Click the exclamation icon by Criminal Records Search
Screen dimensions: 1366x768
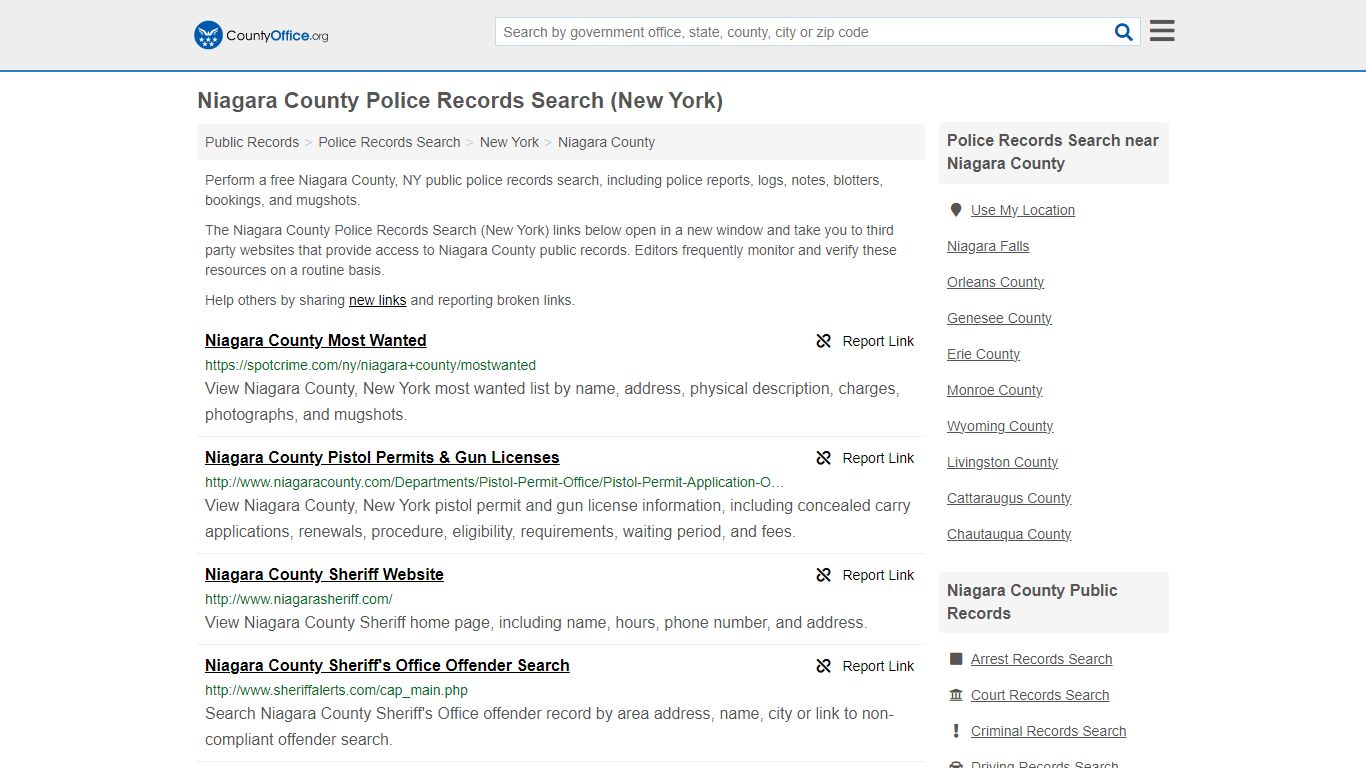956,731
